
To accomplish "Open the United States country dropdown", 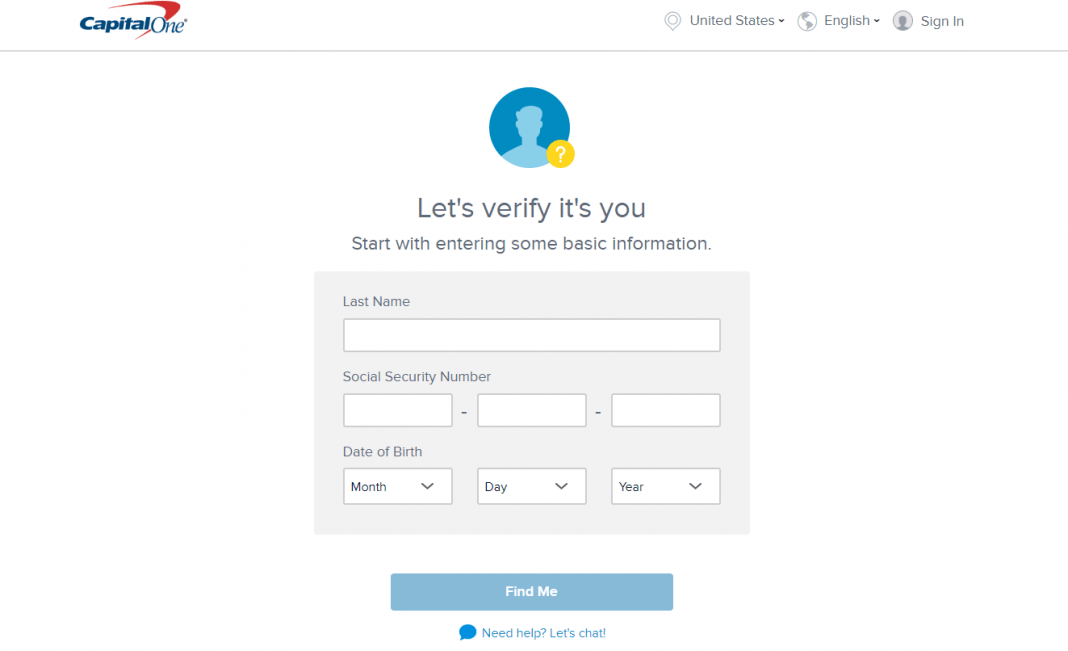I will coord(737,21).
